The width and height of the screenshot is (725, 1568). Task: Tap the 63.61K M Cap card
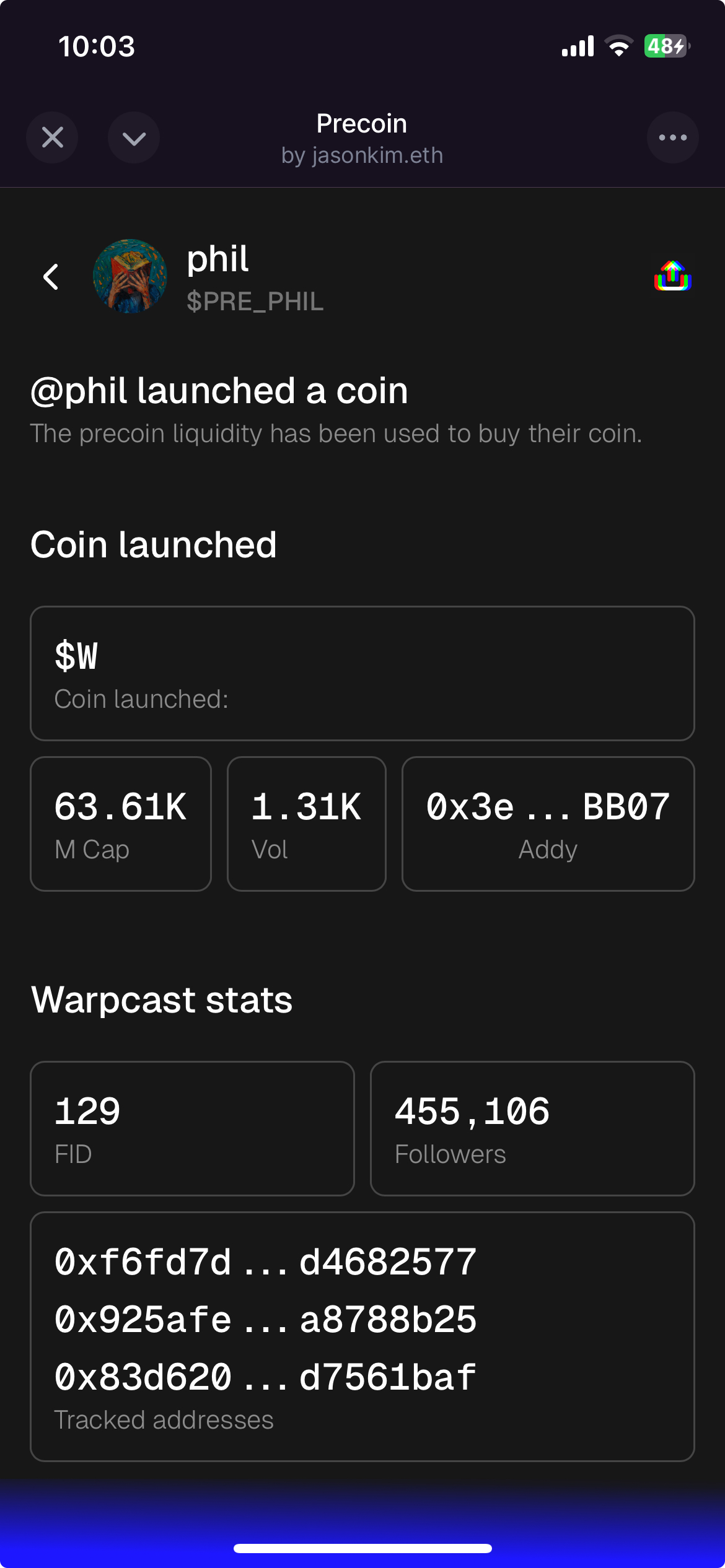point(121,824)
